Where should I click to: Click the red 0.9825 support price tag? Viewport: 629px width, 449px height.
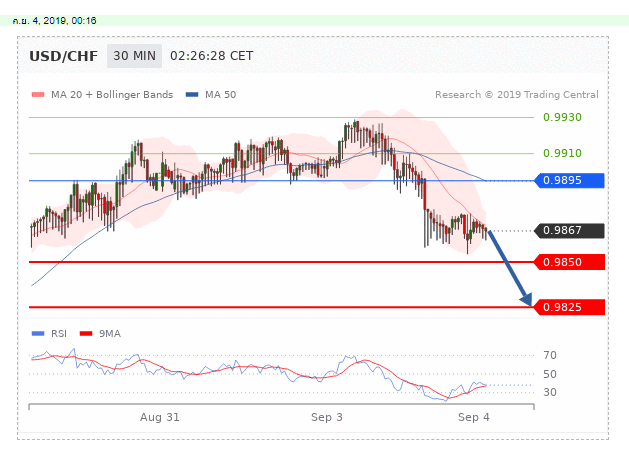tap(569, 307)
